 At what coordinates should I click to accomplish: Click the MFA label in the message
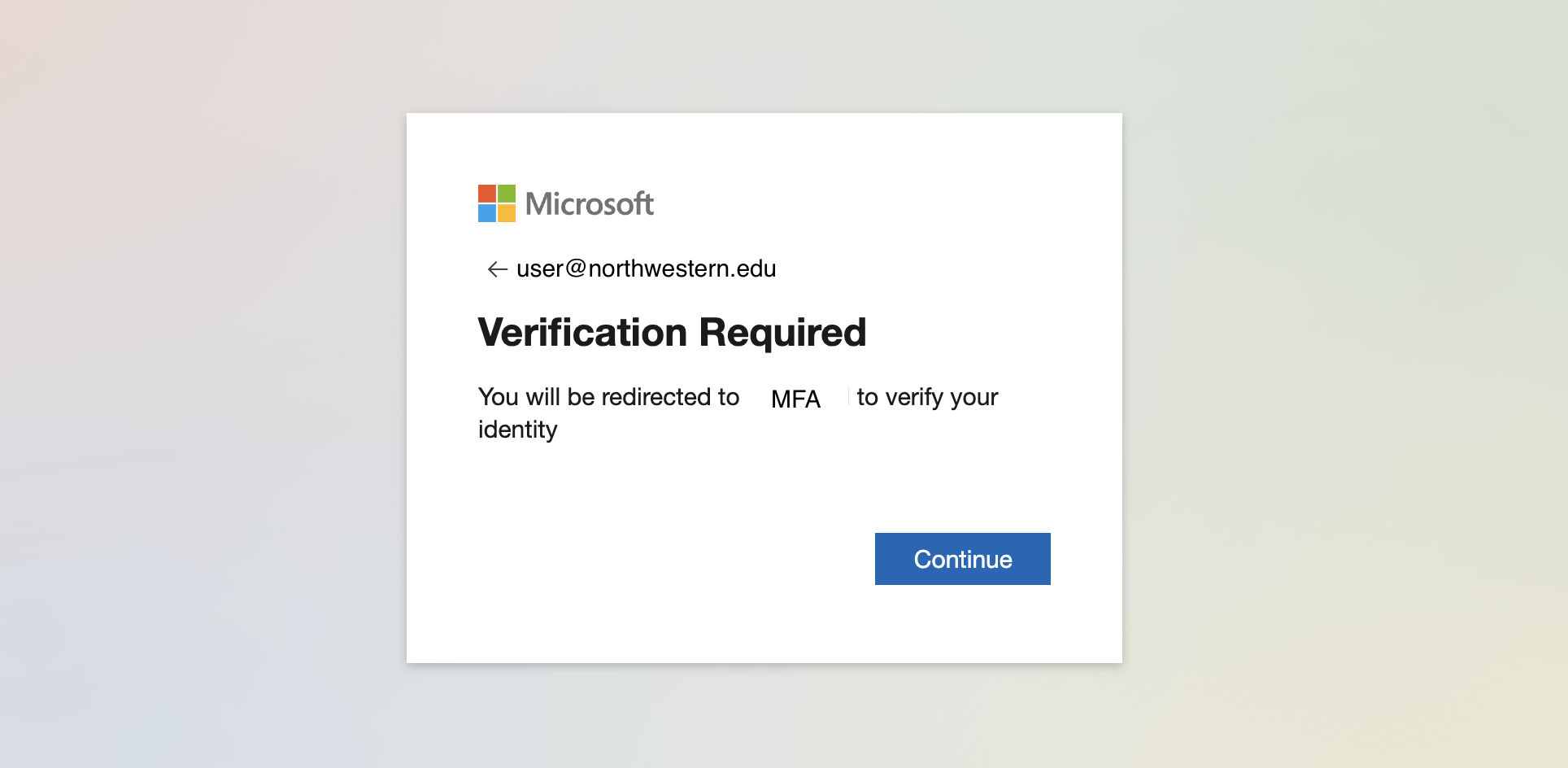tap(795, 399)
